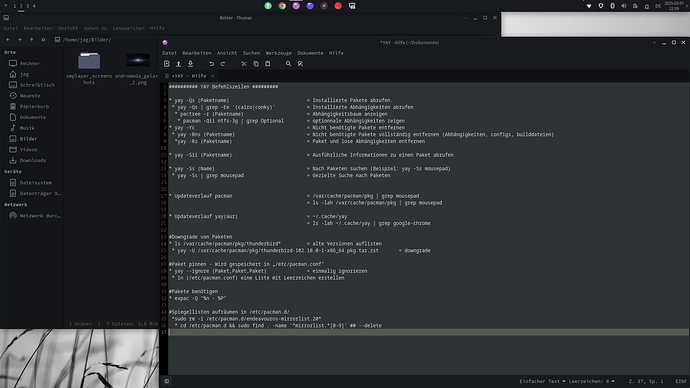Open find and replace toolbar icon

pos(301,64)
